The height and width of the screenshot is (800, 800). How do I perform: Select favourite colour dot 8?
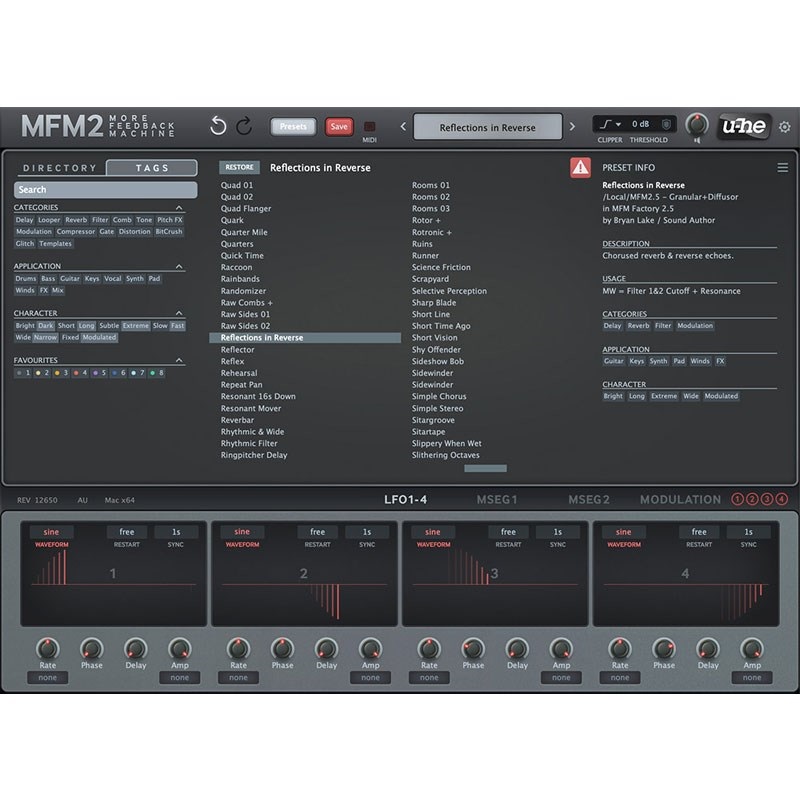[x=153, y=373]
